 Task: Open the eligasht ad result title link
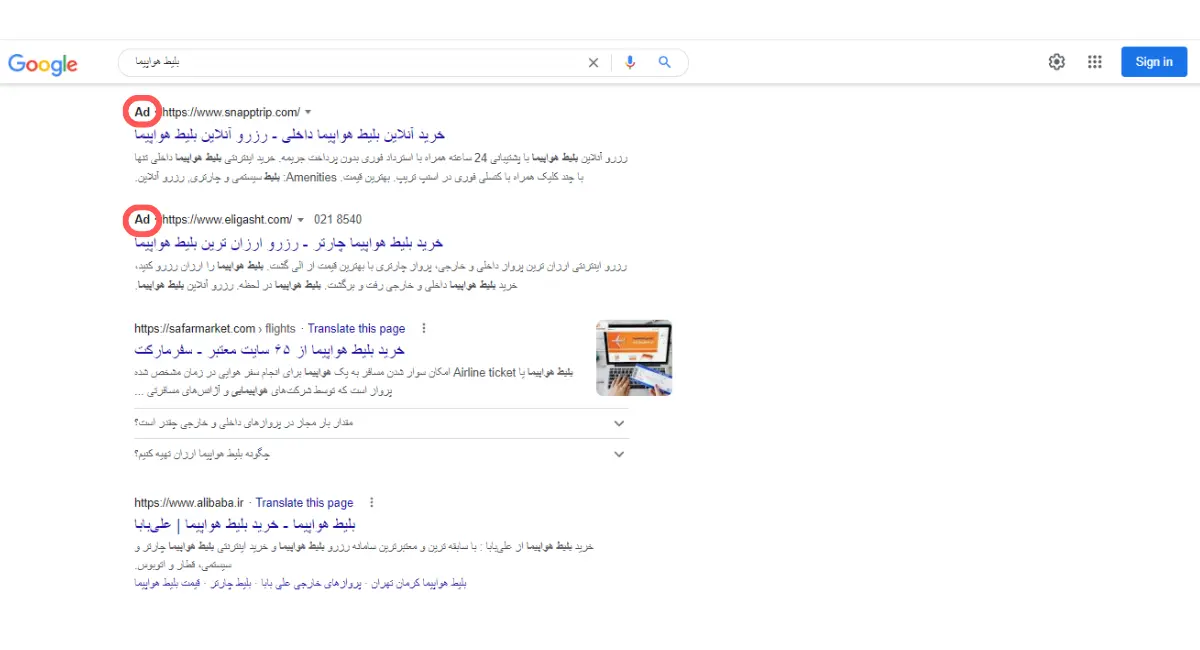(x=289, y=243)
